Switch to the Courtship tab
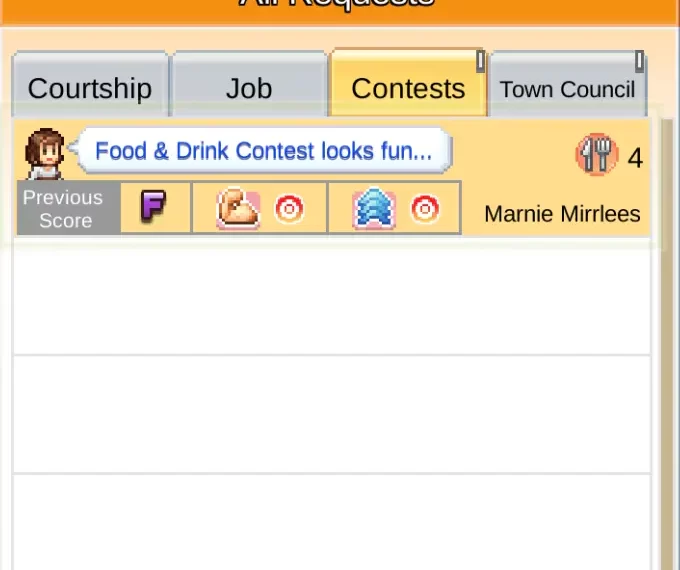Image resolution: width=680 pixels, height=570 pixels. point(90,88)
